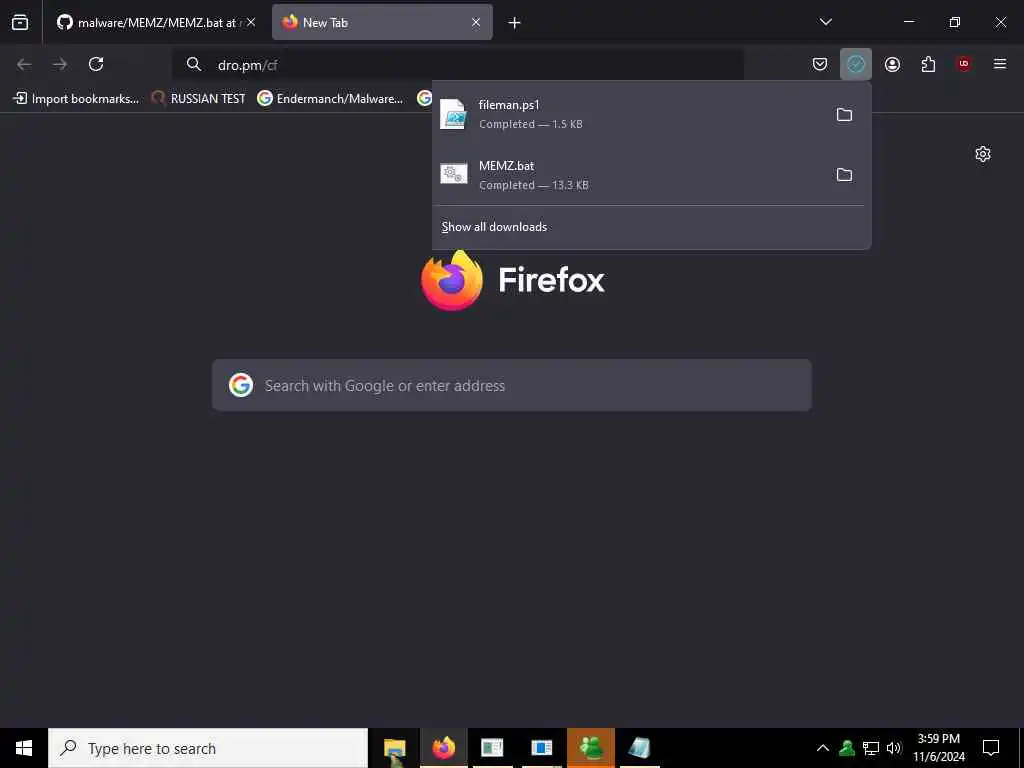Screen dimensions: 1024x768
Task: Go back one page
Action: [24, 64]
